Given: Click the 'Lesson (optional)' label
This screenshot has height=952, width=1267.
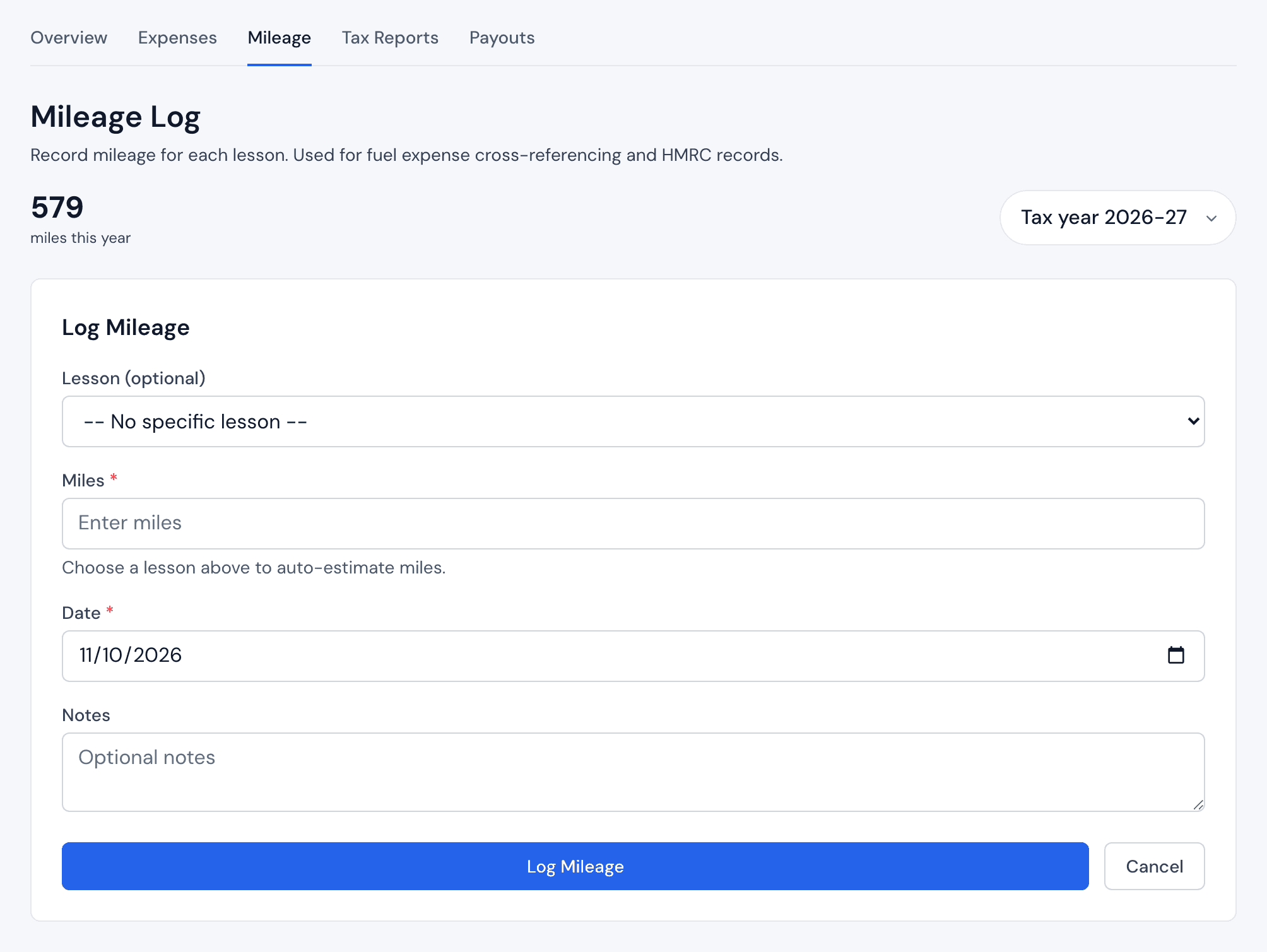Looking at the screenshot, I should pyautogui.click(x=133, y=379).
